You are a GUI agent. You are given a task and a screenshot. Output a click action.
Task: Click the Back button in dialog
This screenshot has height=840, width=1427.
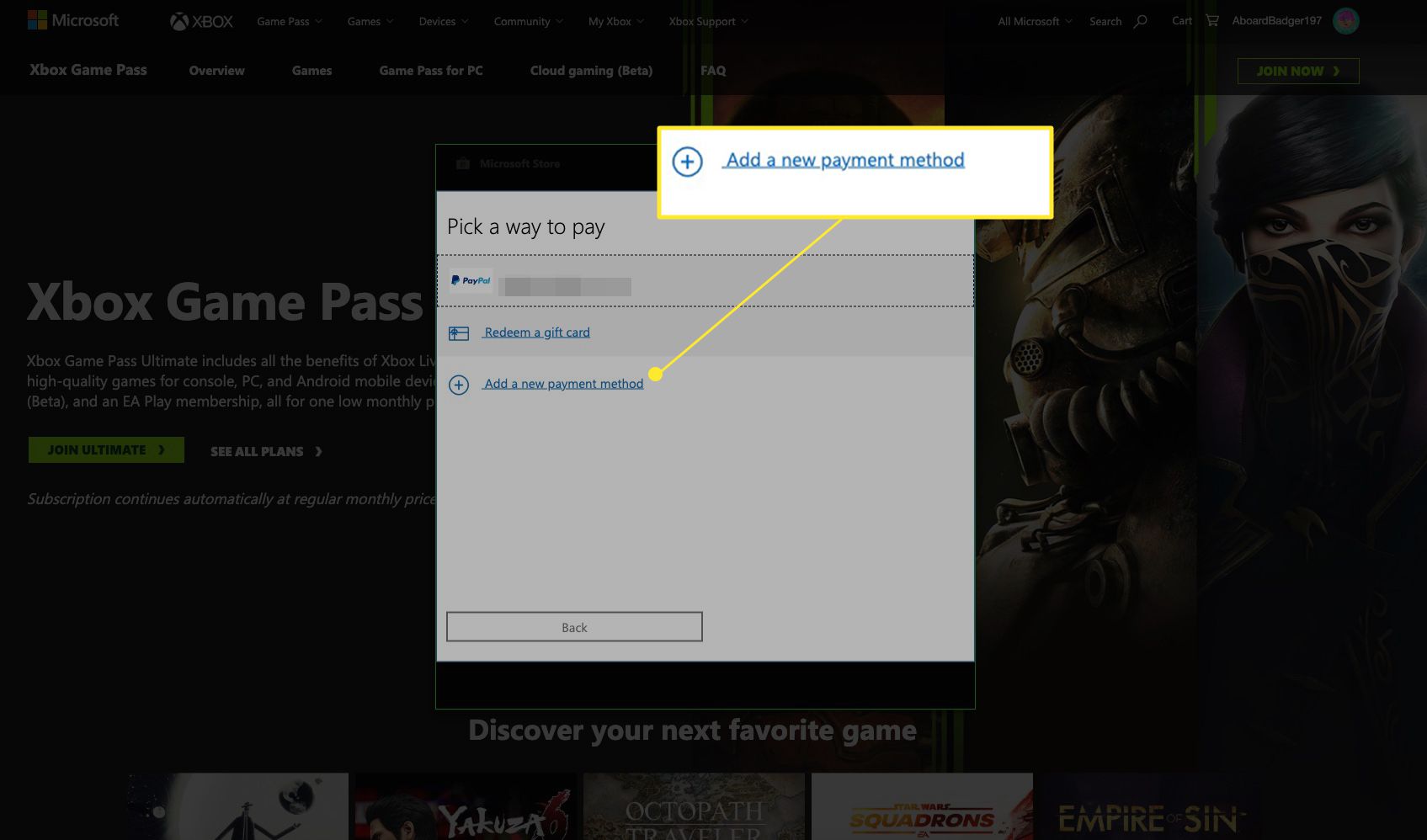click(x=574, y=627)
